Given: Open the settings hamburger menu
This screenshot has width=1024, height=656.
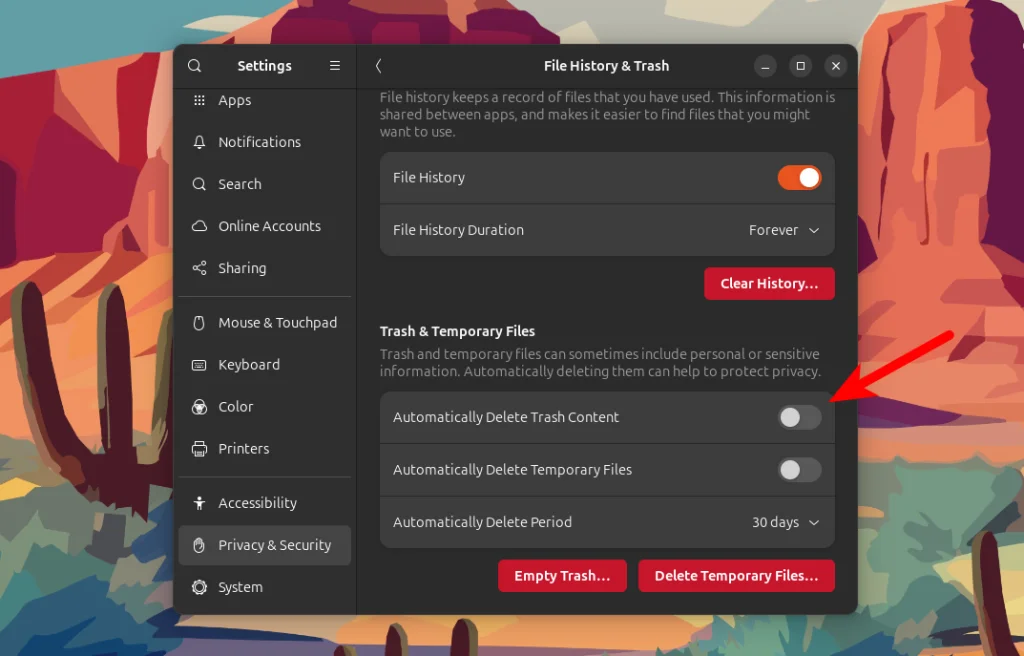Looking at the screenshot, I should pyautogui.click(x=335, y=65).
